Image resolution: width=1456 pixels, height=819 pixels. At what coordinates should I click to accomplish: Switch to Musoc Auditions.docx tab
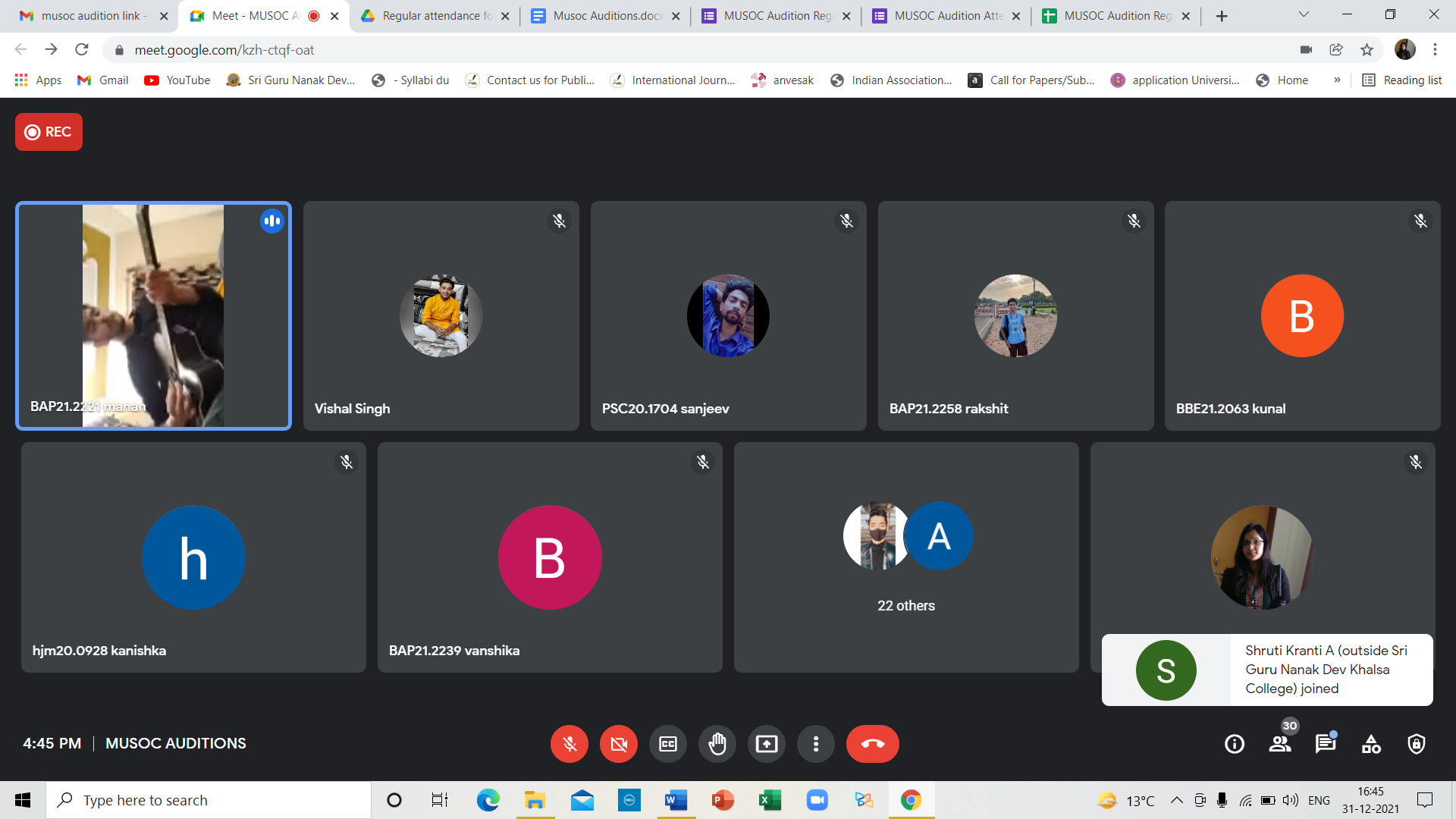click(x=605, y=16)
